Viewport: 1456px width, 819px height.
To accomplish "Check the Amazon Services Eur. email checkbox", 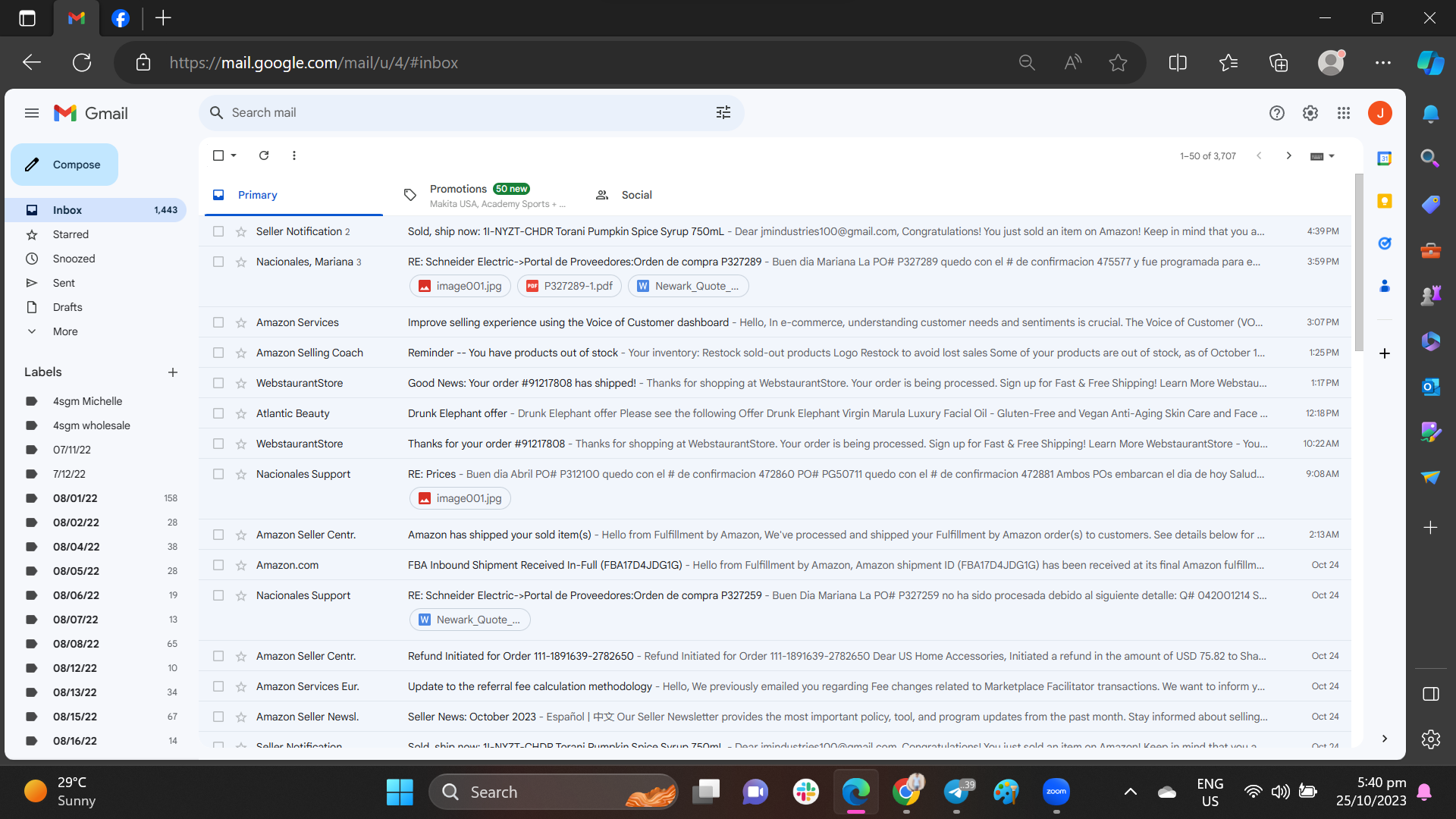I will click(x=218, y=686).
